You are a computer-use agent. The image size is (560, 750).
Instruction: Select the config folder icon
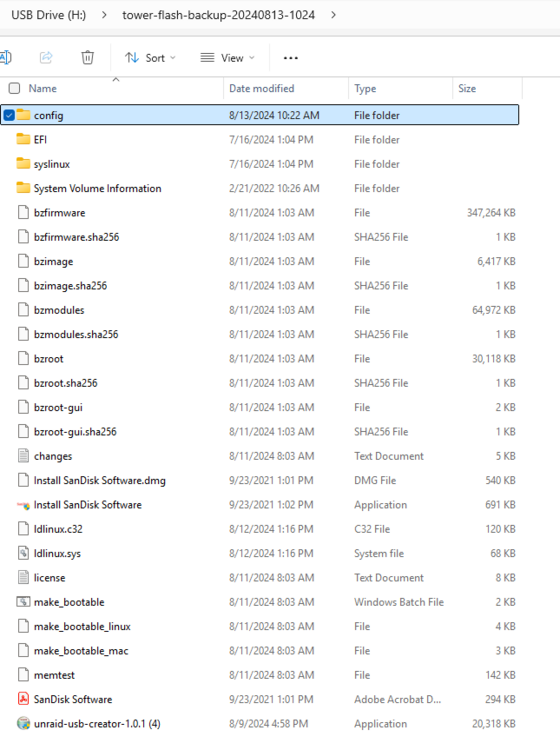[x=23, y=115]
